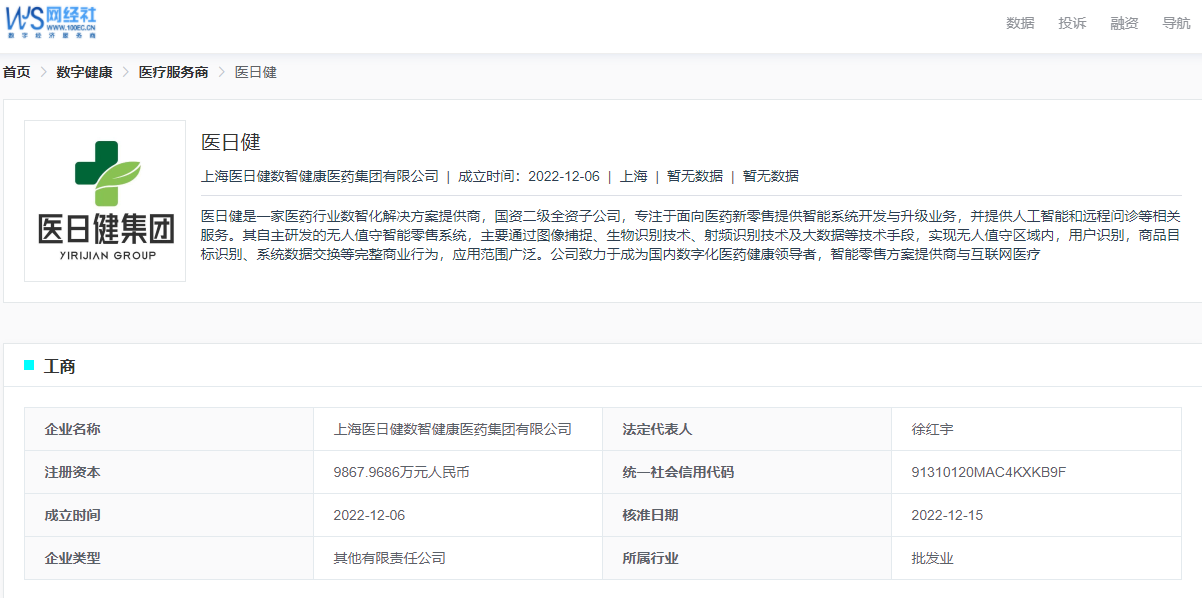View the 医日健集团 company logo image
This screenshot has width=1202, height=598.
click(x=105, y=201)
